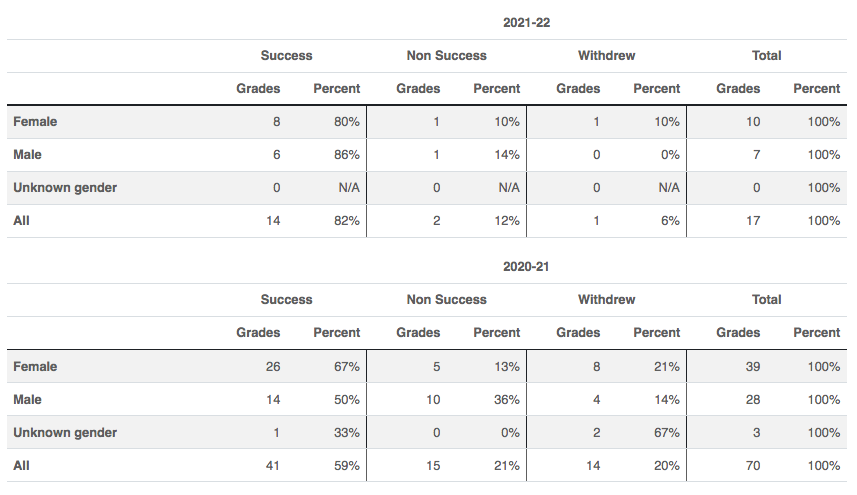Select the Success header in the 2021-22 table

tap(286, 56)
